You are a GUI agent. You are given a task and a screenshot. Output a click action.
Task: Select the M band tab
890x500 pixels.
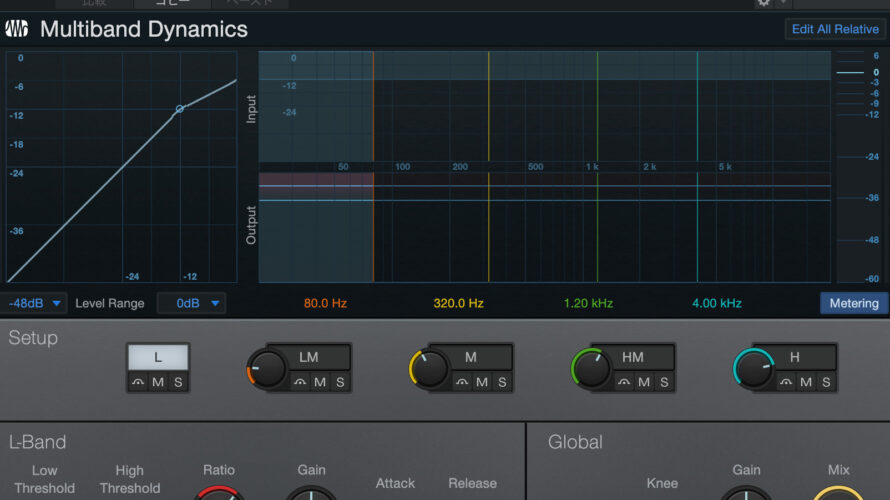coord(471,358)
